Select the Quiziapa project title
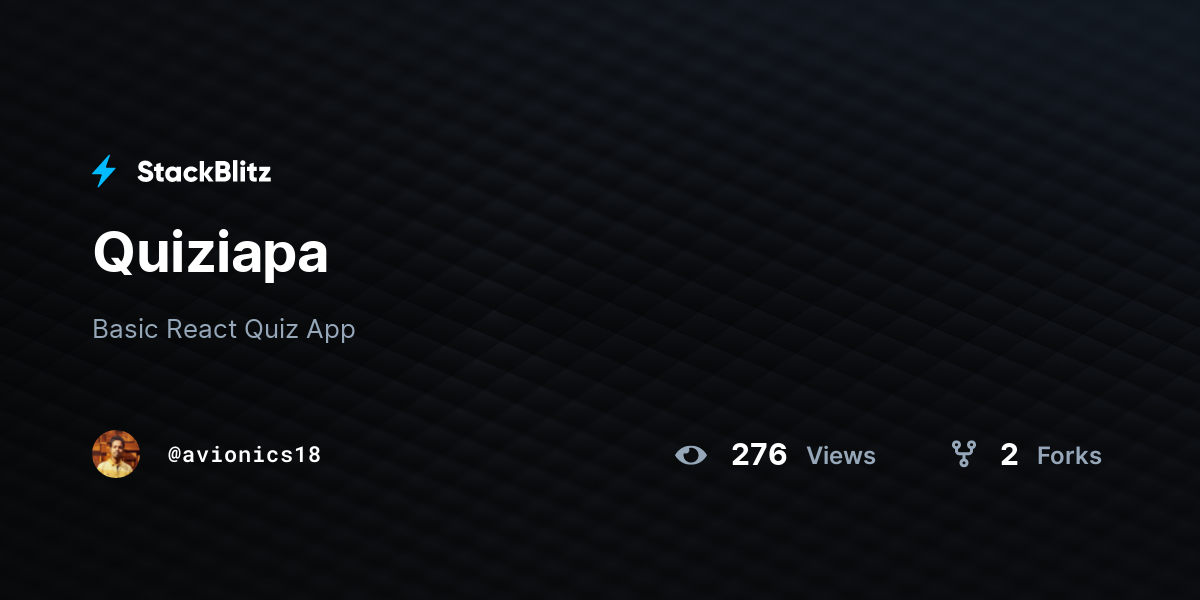The height and width of the screenshot is (600, 1200). coord(210,255)
